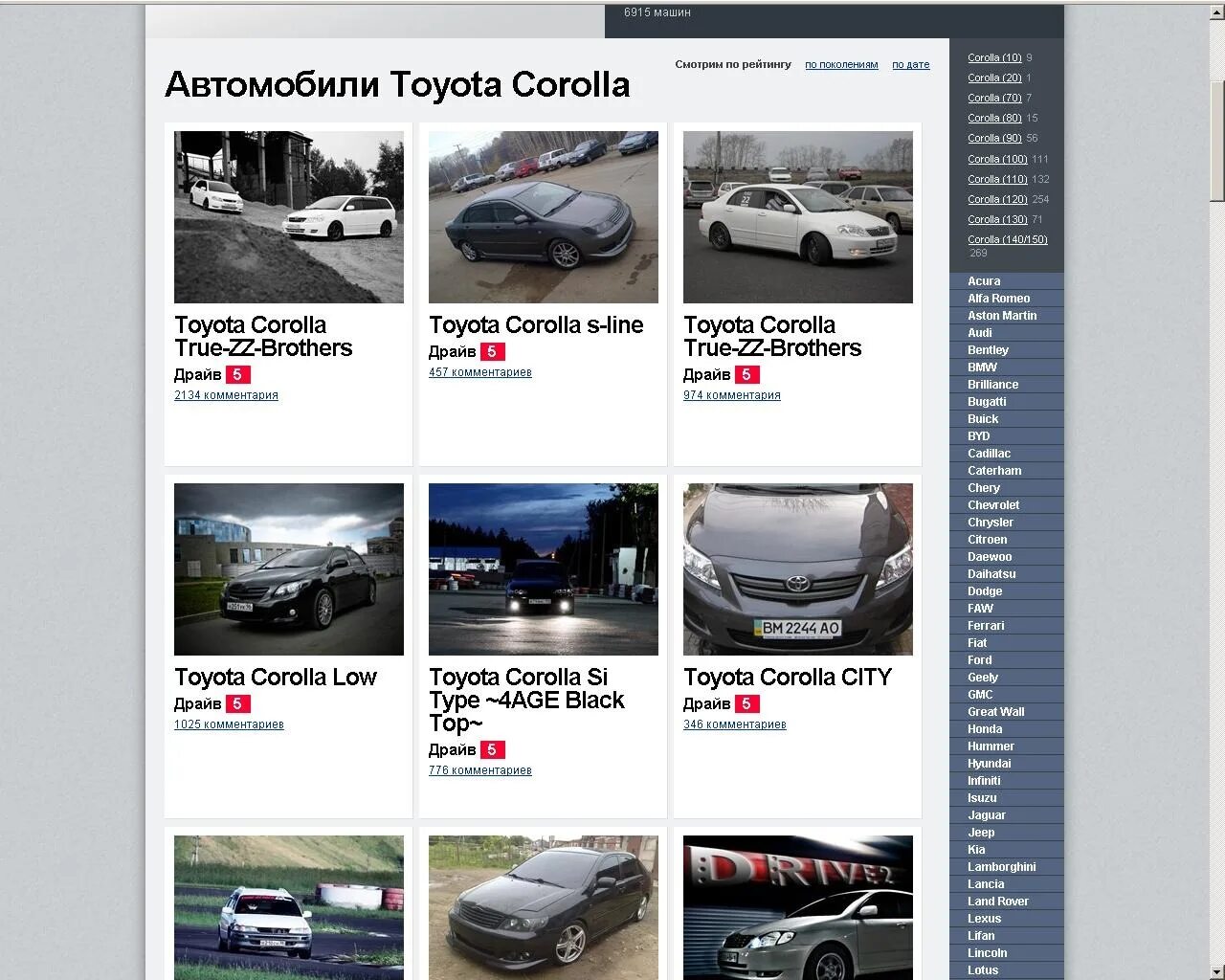The width and height of the screenshot is (1225, 980).
Task: Open the black-and-white photo of two white Corollas
Action: [x=289, y=217]
